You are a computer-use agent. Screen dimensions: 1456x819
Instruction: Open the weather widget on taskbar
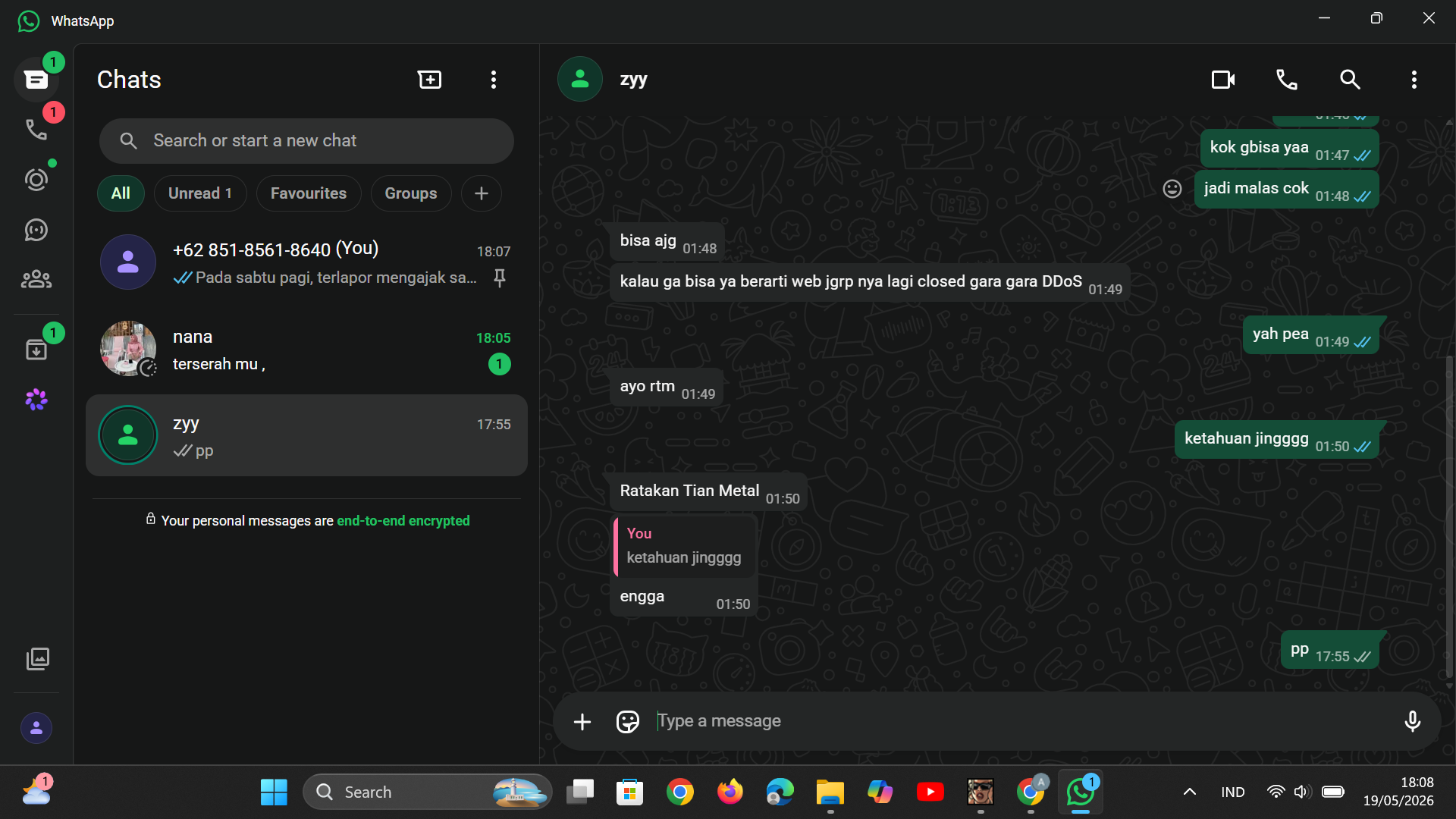tap(36, 792)
